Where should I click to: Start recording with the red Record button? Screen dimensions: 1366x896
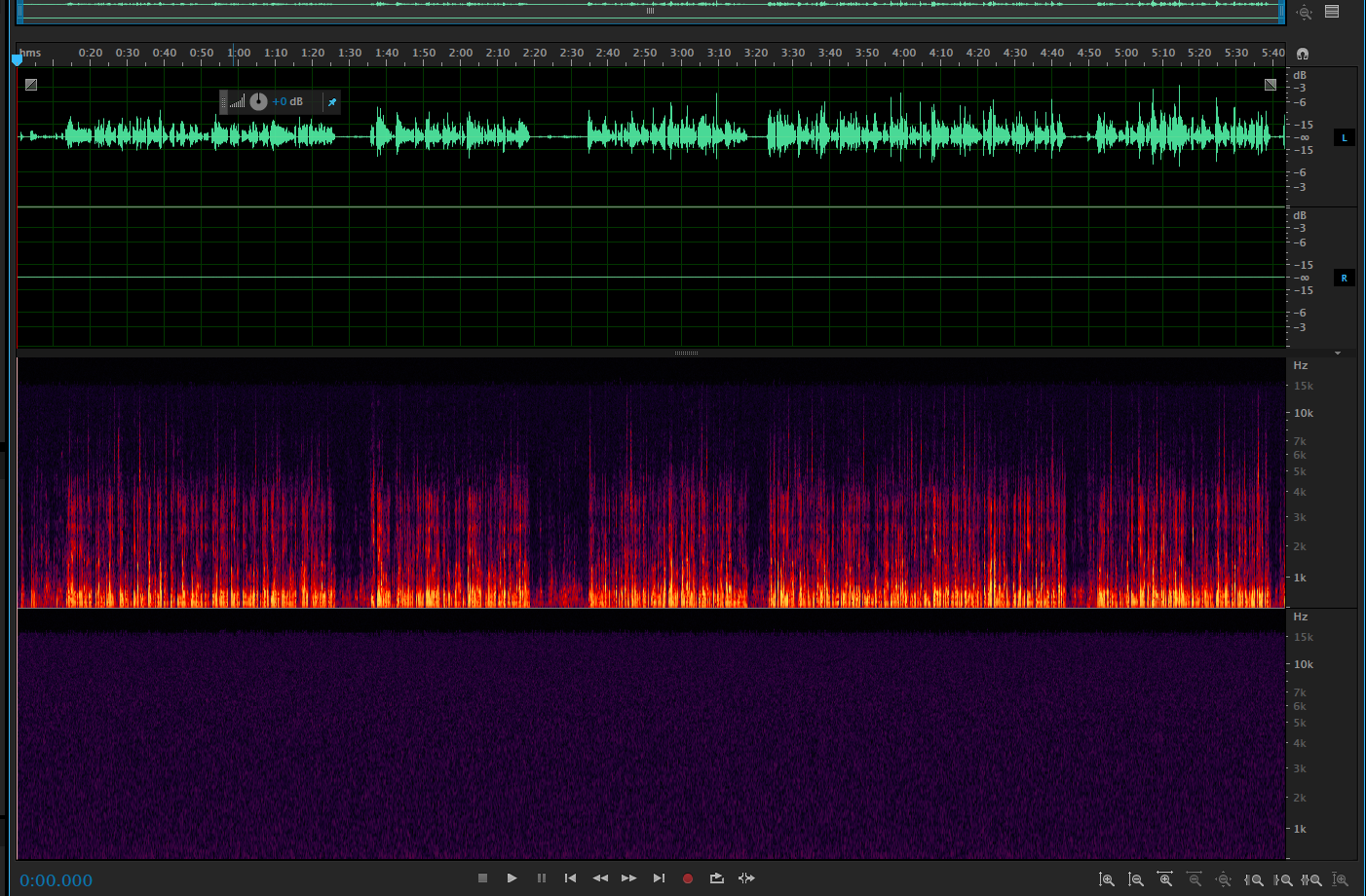688,878
